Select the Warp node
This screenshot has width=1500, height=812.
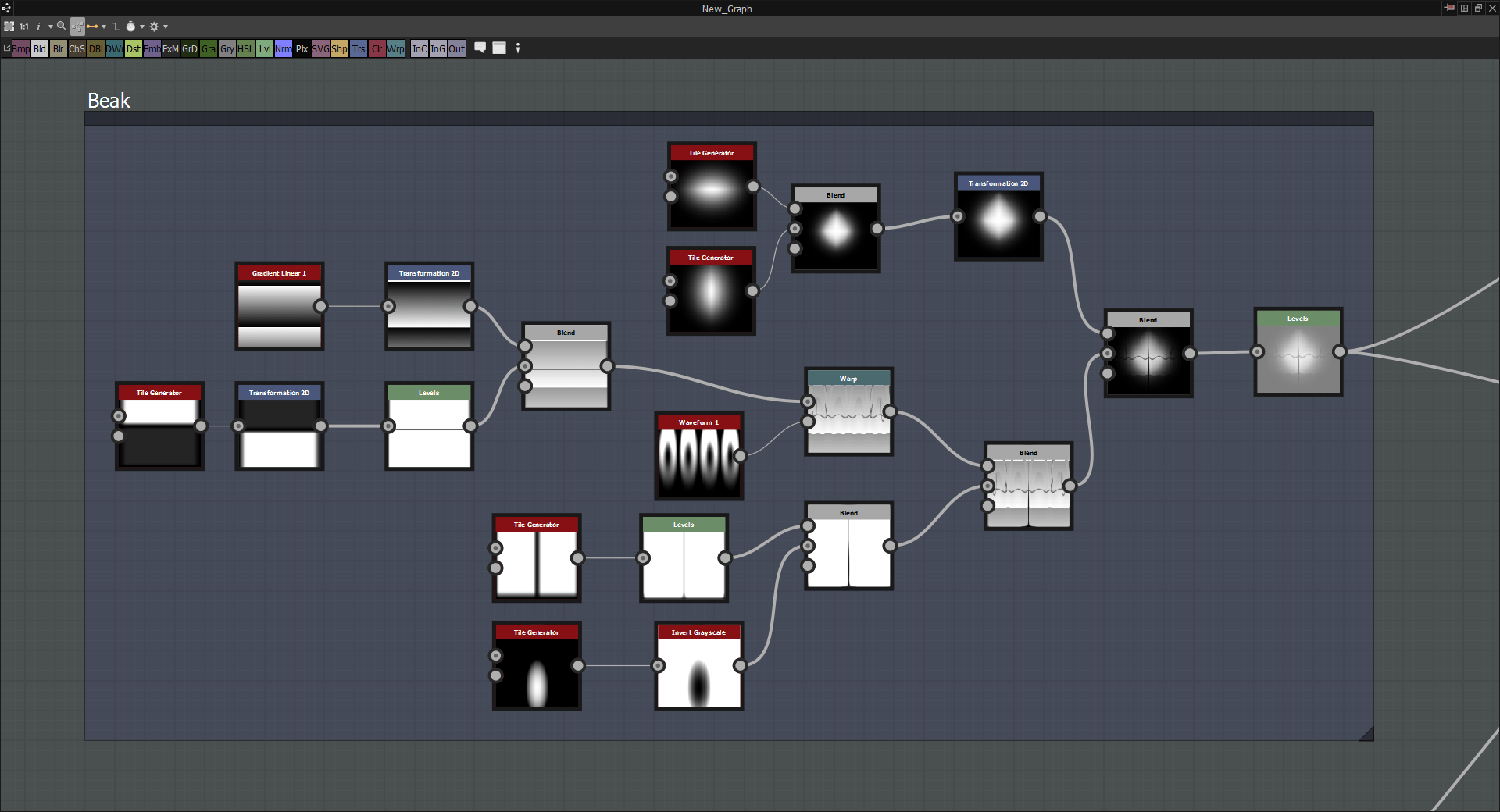[x=849, y=411]
